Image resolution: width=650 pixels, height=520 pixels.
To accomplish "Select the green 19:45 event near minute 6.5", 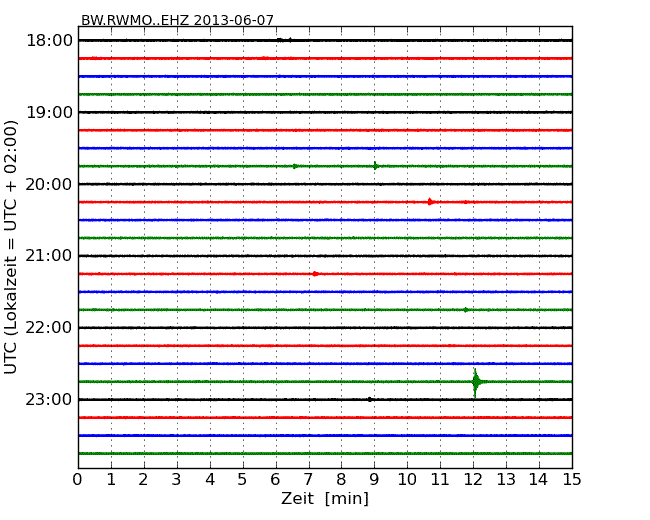I will tap(295, 166).
